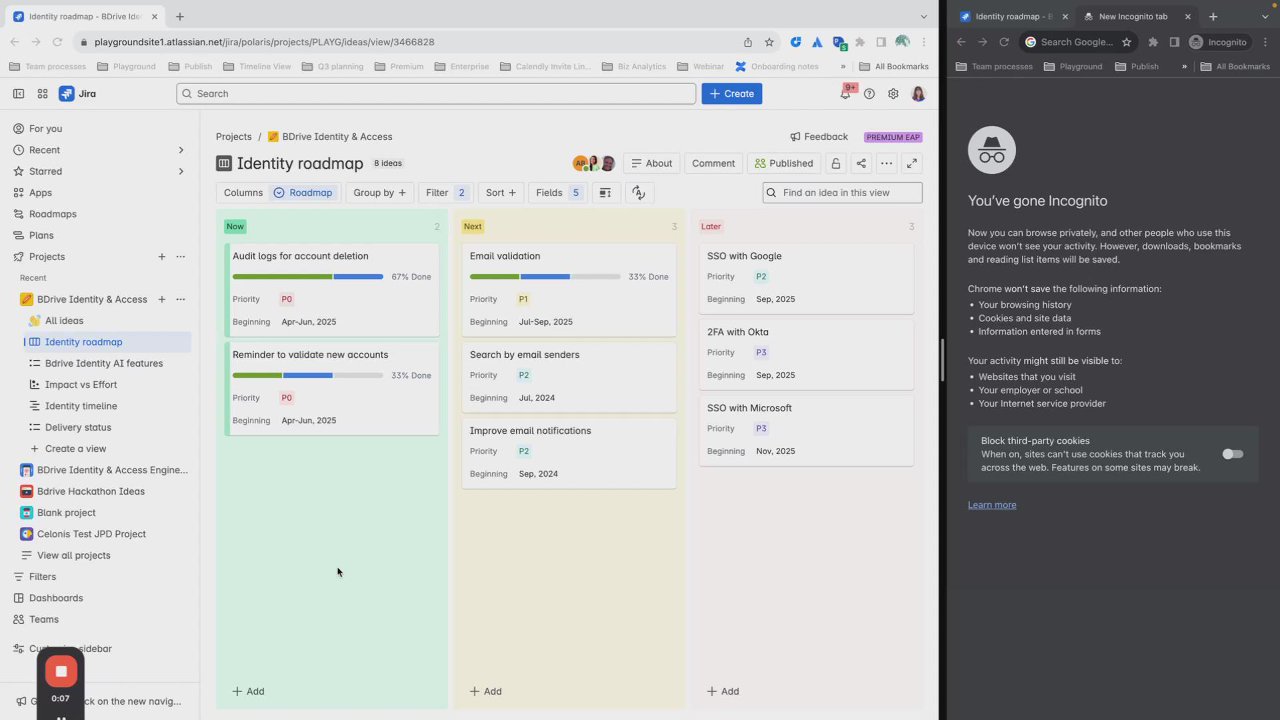Image resolution: width=1280 pixels, height=720 pixels.
Task: Click the autosave view icon
Action: [x=638, y=192]
